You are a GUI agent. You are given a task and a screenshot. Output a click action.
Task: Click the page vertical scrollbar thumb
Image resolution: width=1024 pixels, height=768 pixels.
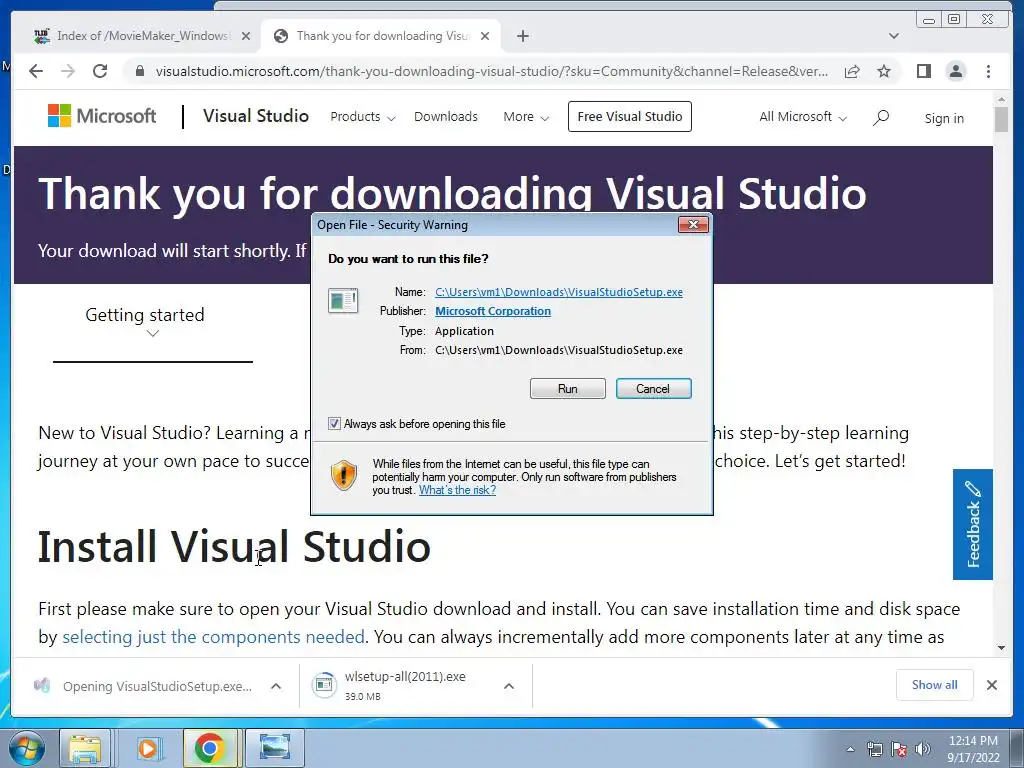(x=1001, y=120)
